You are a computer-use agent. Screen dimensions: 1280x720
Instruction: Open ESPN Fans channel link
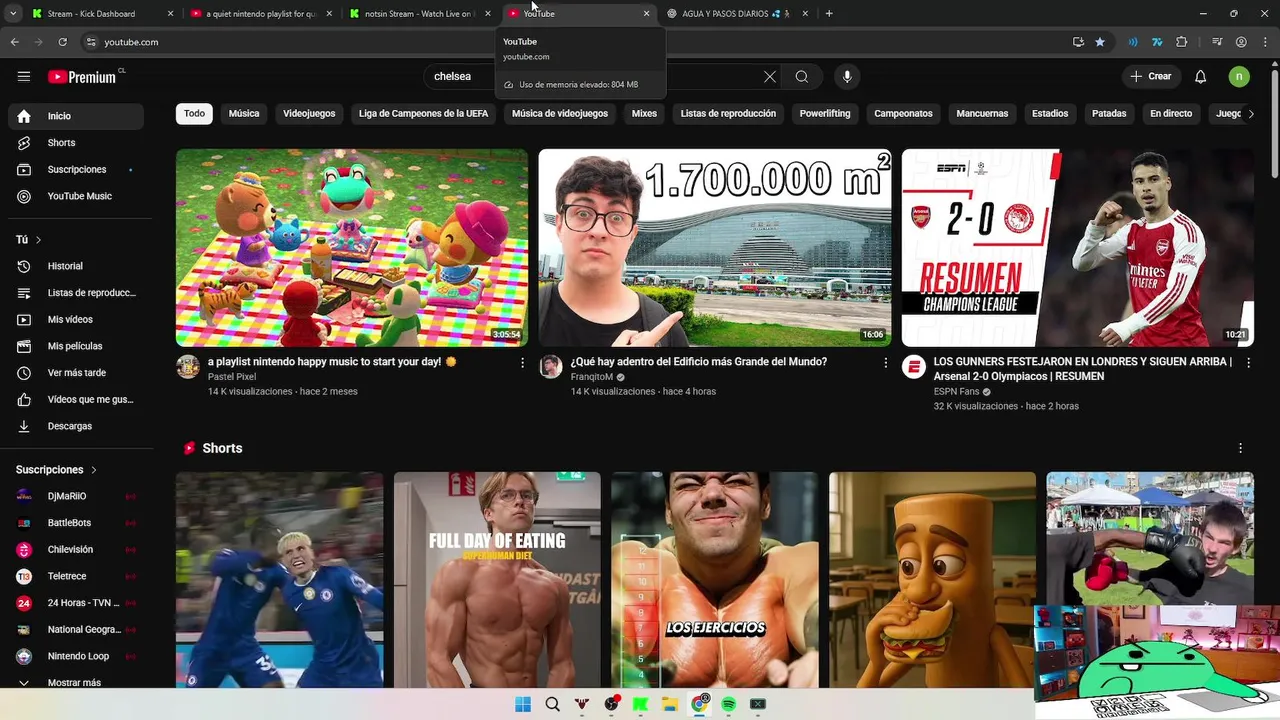pos(957,392)
